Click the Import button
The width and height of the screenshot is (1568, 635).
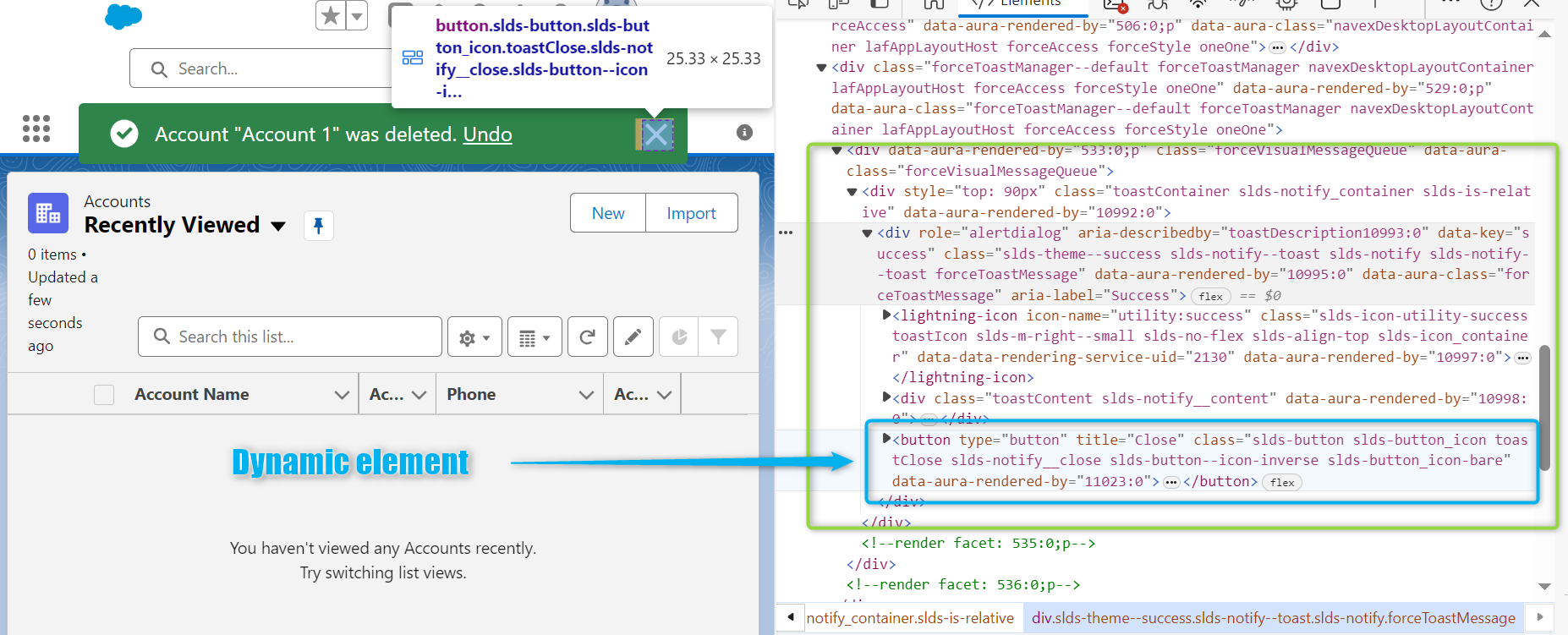coord(692,213)
